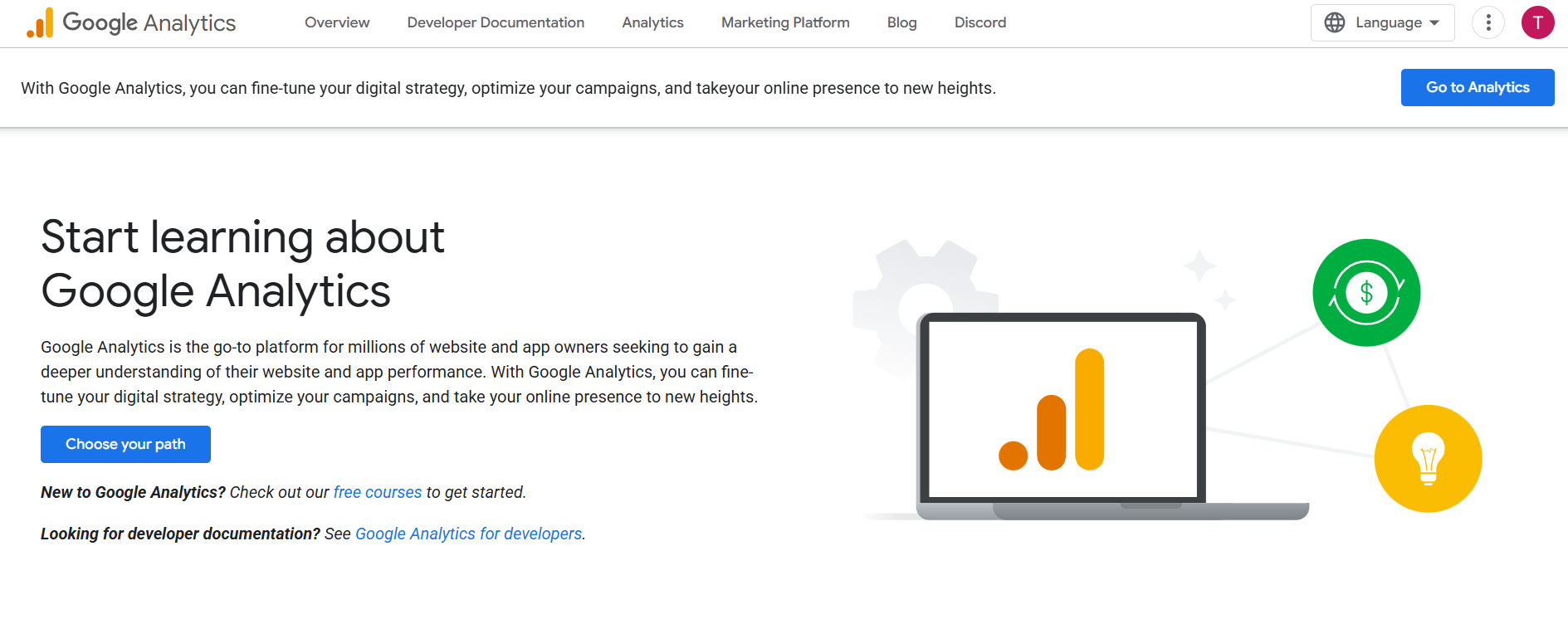This screenshot has width=1568, height=624.
Task: Click the Google Analytics logo icon
Action: pyautogui.click(x=40, y=22)
